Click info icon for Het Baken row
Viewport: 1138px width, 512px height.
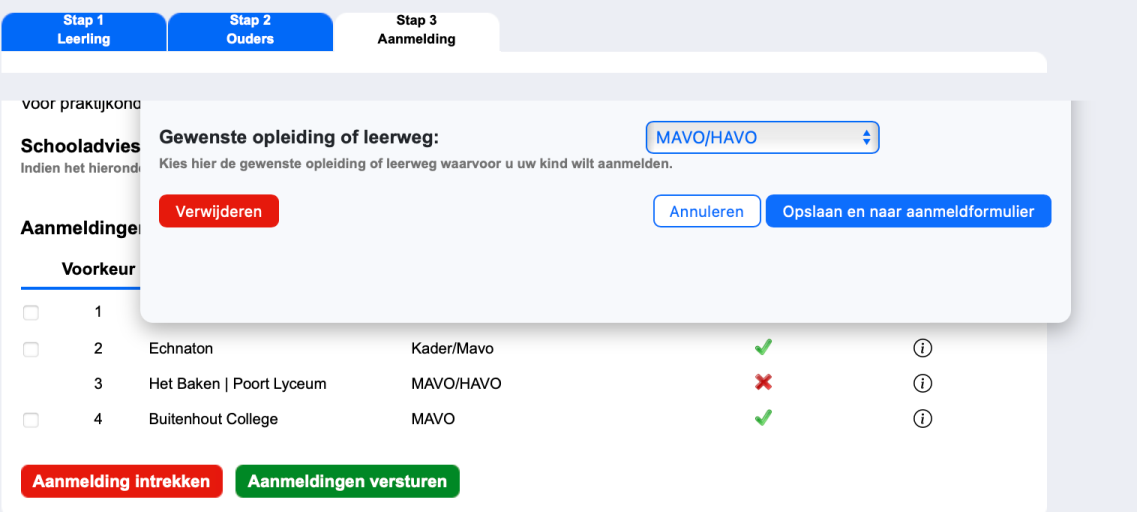click(x=922, y=383)
